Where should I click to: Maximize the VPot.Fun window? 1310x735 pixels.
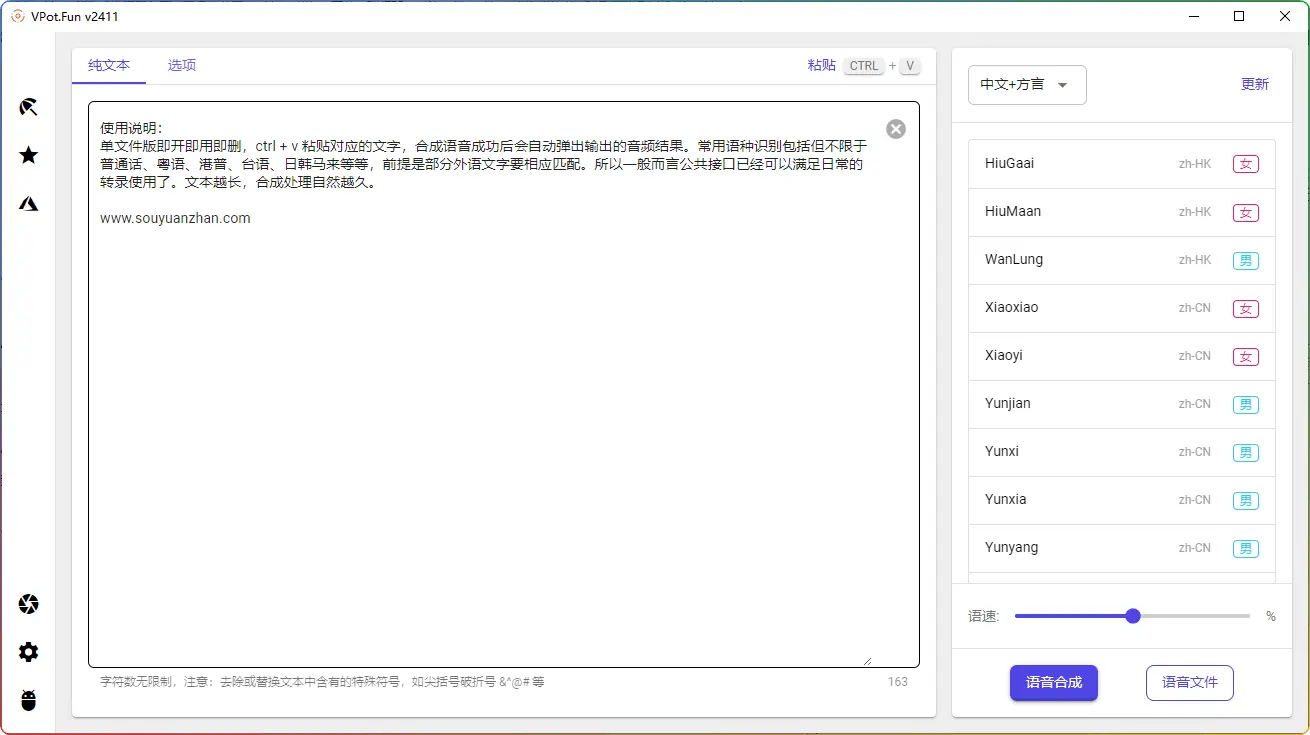[x=1239, y=16]
